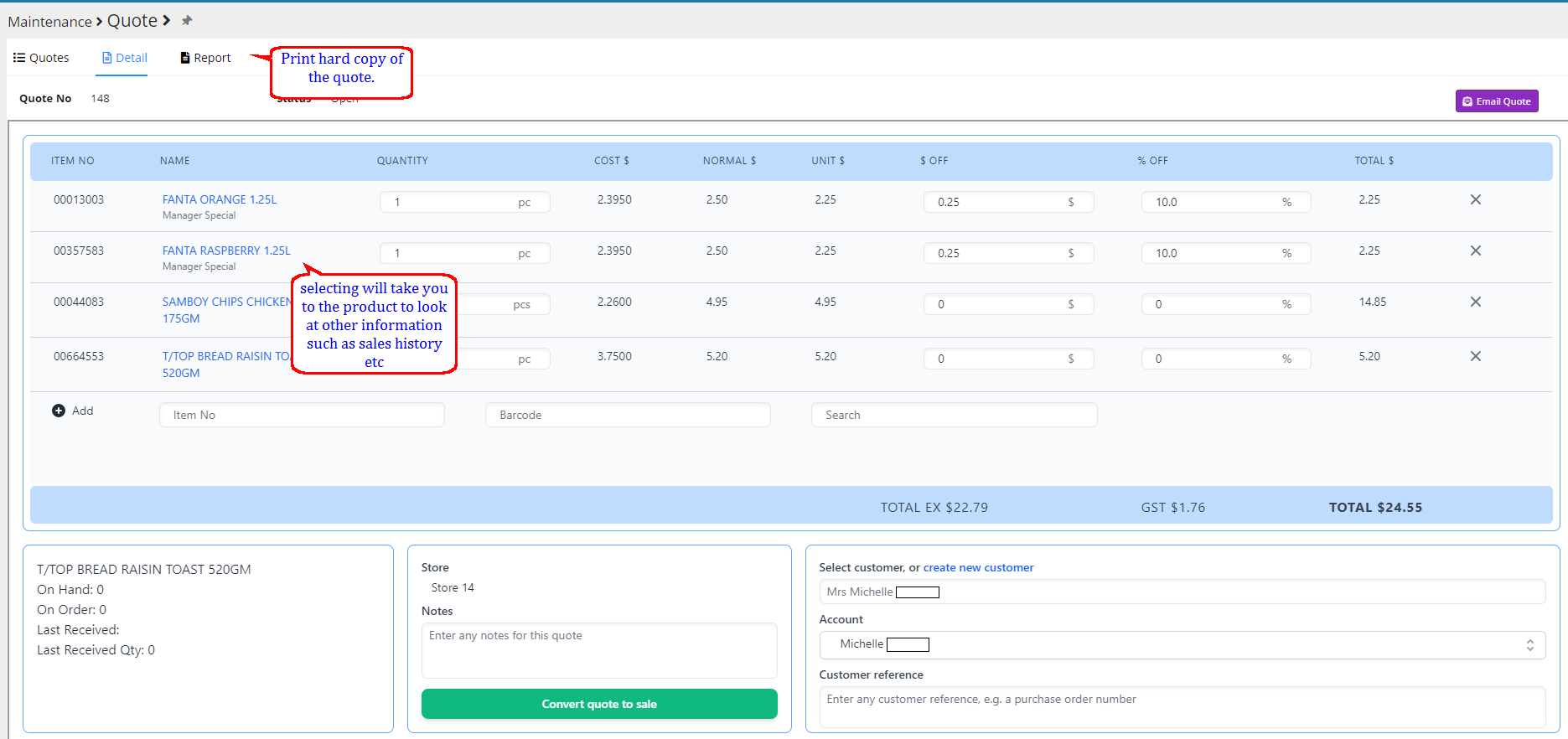Click the quote Notes text area
The image size is (1568, 739).
(599, 650)
